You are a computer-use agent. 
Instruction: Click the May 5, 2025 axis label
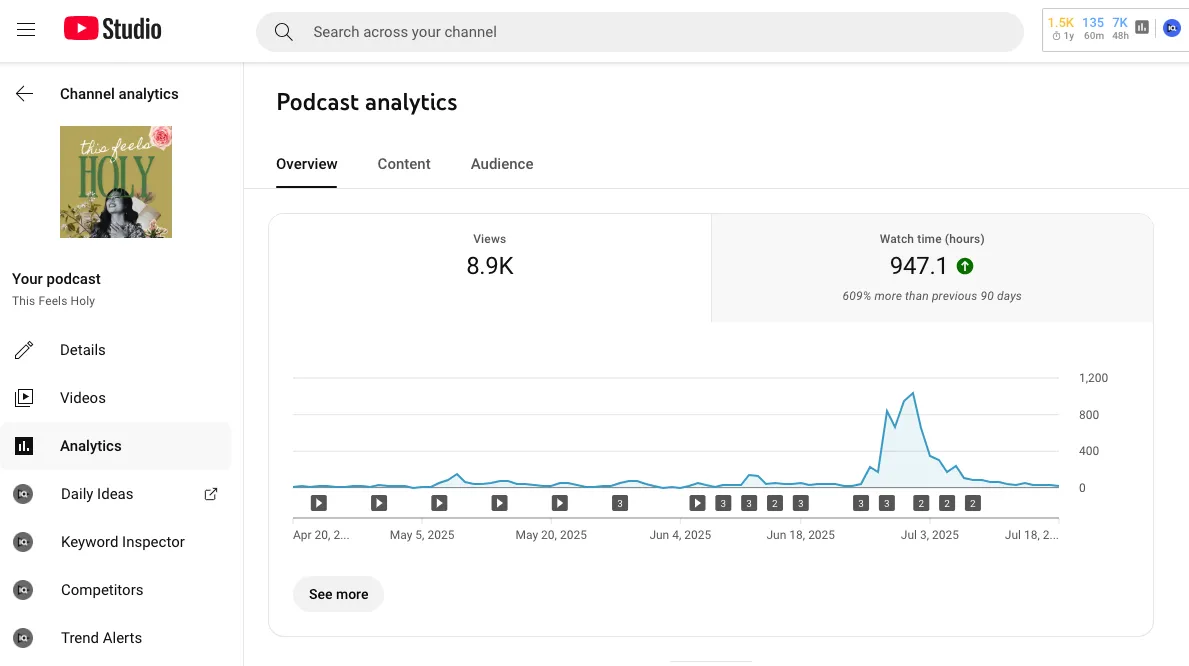click(422, 535)
